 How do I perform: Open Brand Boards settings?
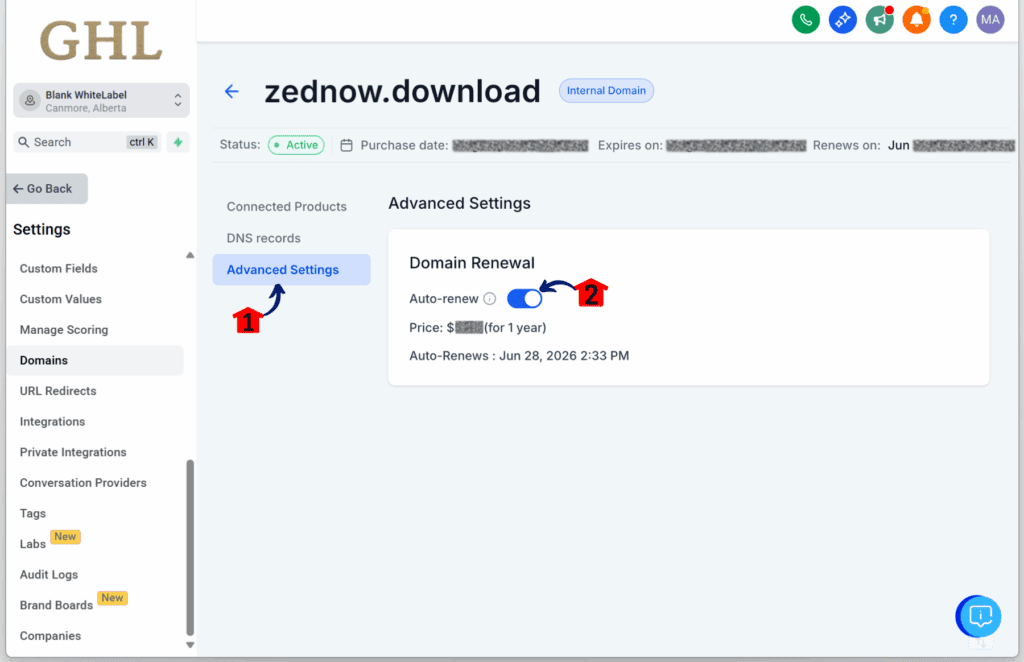[x=56, y=605]
